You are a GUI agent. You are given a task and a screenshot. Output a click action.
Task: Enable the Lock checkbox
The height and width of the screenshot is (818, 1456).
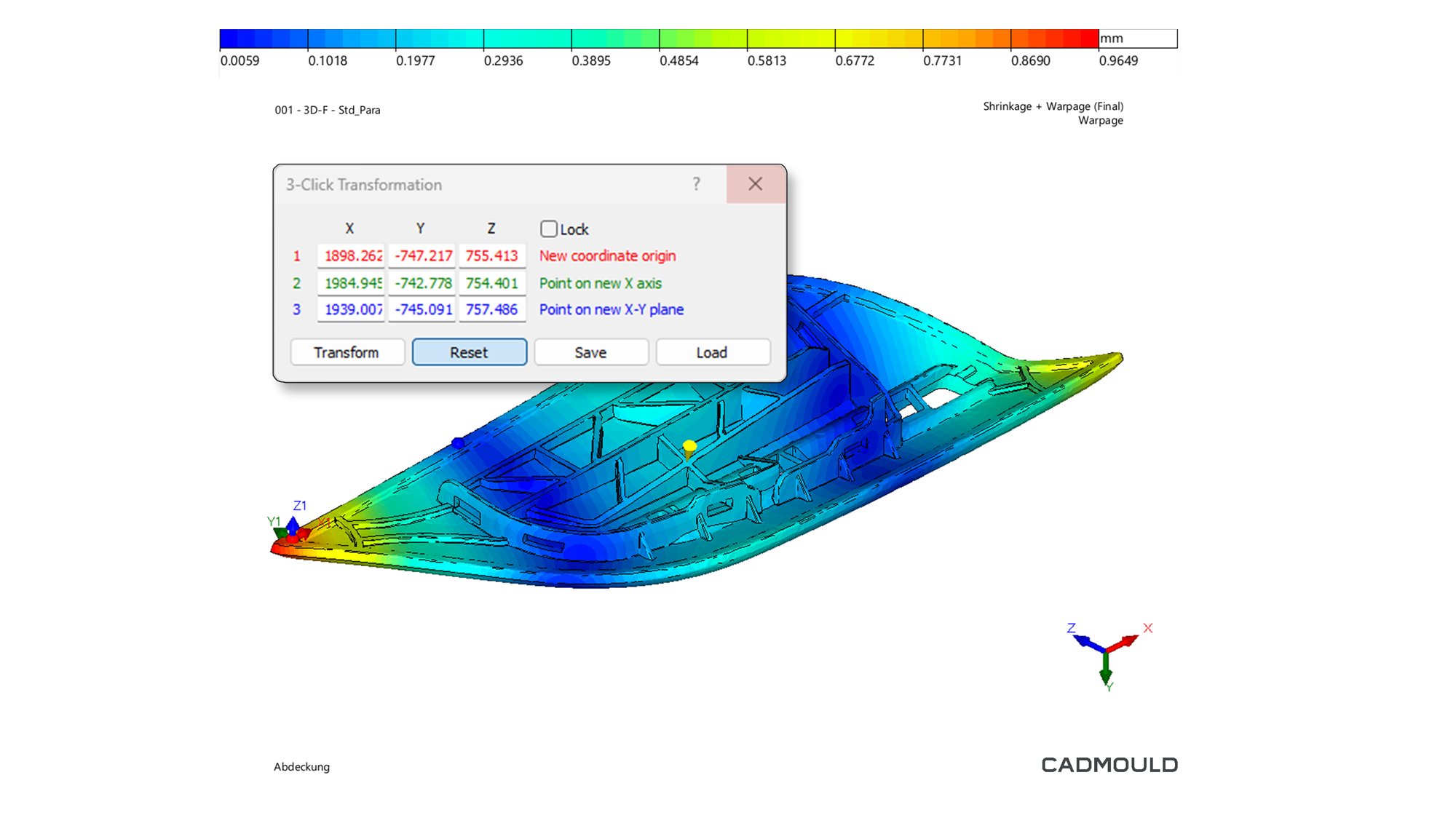click(x=549, y=229)
